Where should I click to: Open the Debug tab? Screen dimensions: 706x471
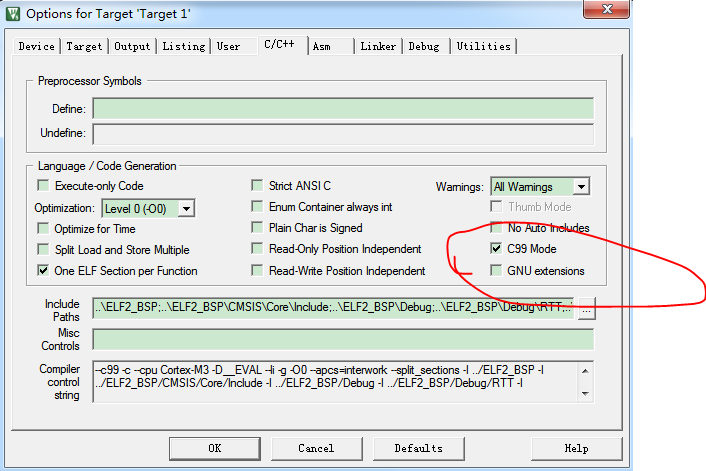point(423,46)
